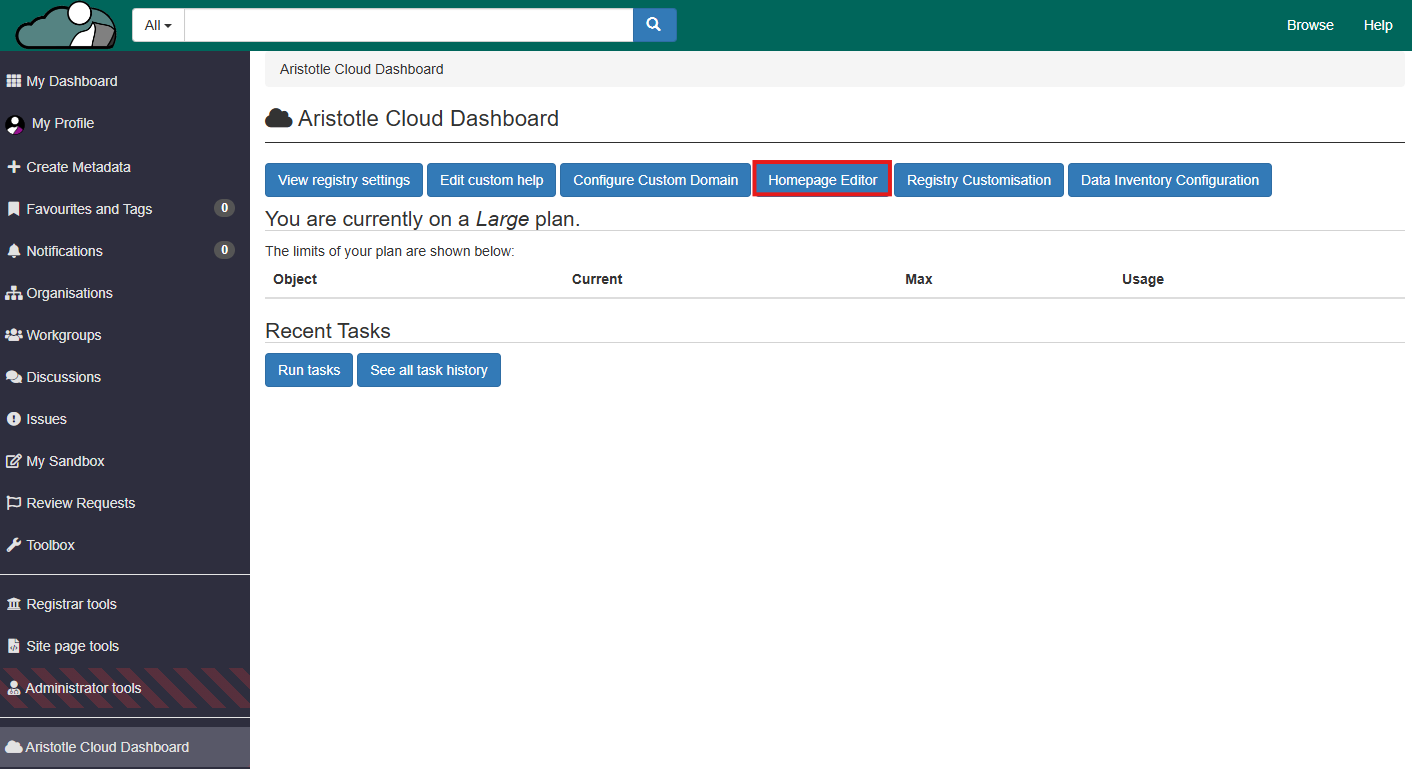Open Browse in the top navigation
1412x769 pixels.
(x=1310, y=25)
